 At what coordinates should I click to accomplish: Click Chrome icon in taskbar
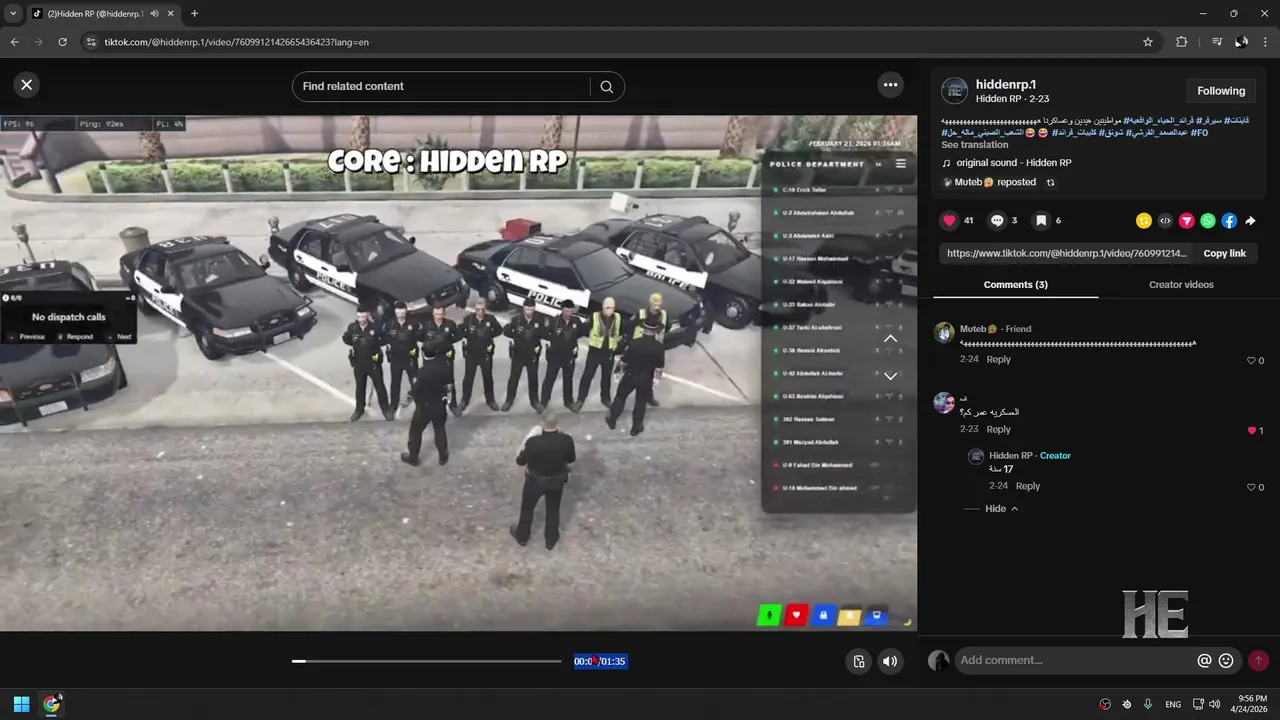[52, 704]
